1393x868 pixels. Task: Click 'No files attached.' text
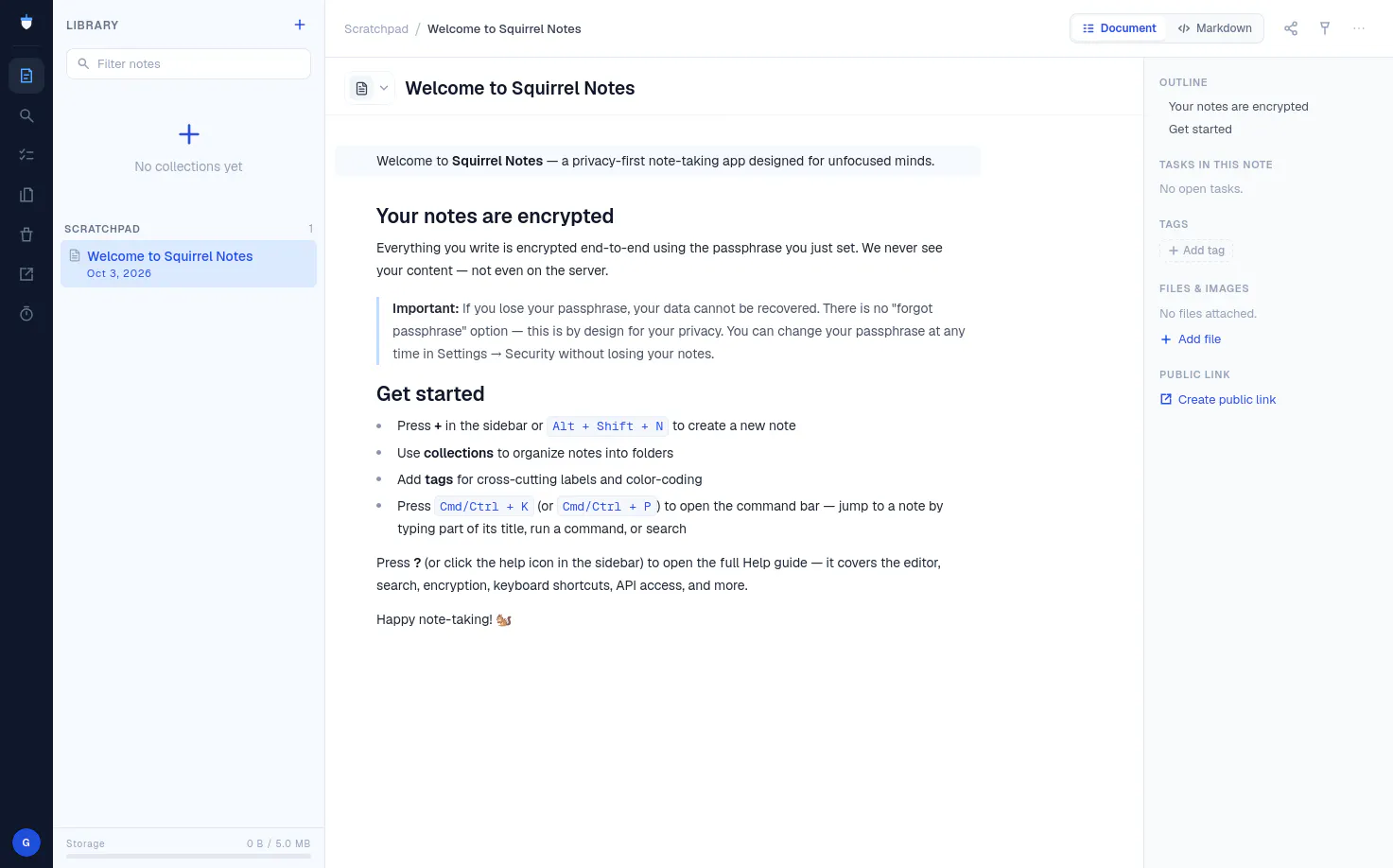coord(1208,314)
